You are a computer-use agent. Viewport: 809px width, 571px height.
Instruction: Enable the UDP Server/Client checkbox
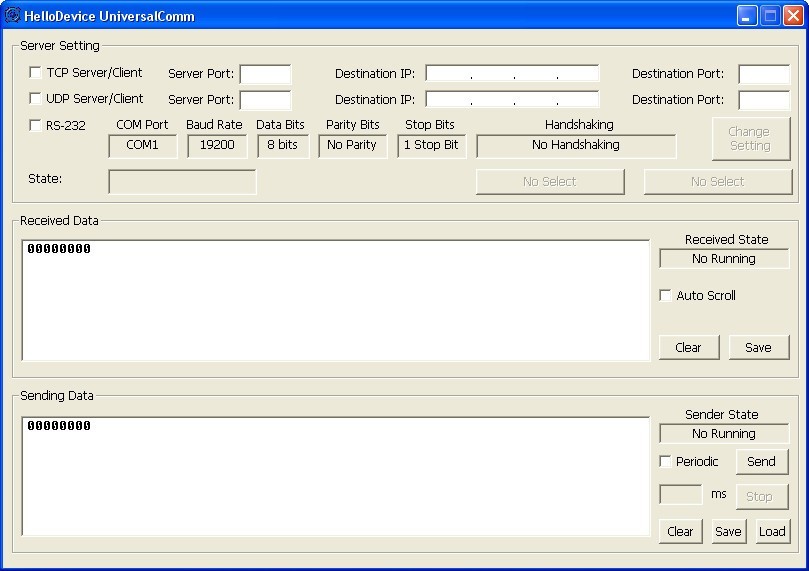click(x=35, y=98)
